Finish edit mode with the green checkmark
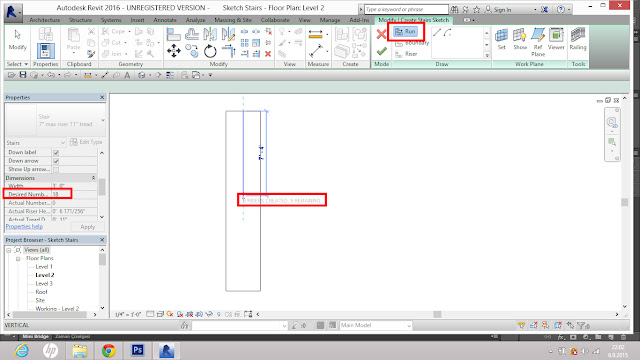This screenshot has height=360, width=640. [x=382, y=51]
